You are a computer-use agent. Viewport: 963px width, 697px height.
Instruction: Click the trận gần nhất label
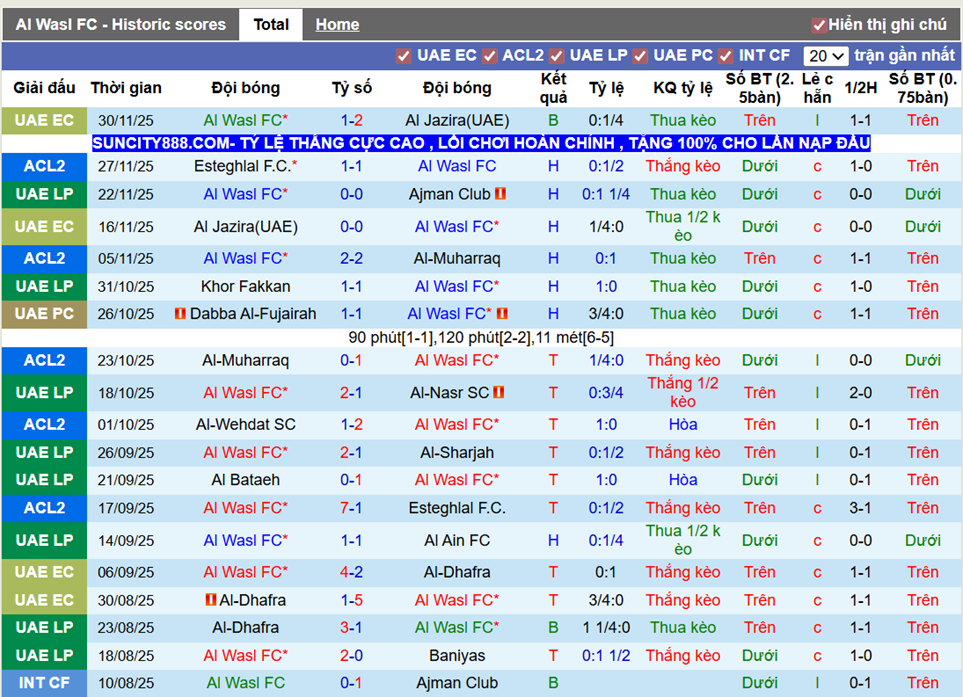[x=905, y=55]
